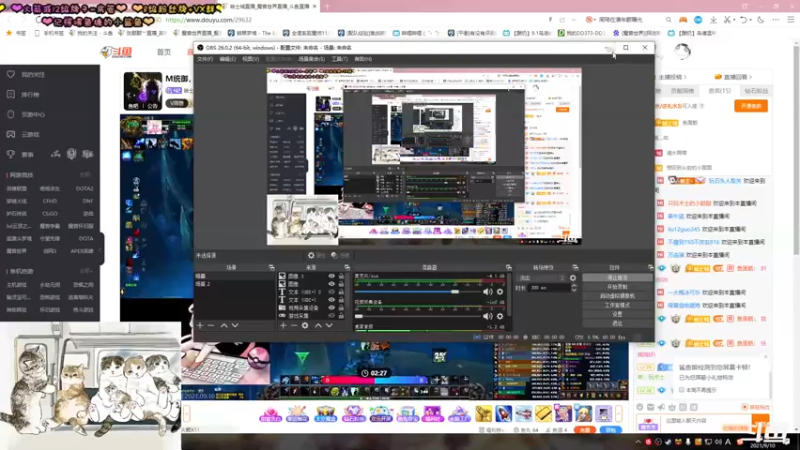Image resolution: width=800 pixels, height=450 pixels.
Task: Check the don't remind again checkbox
Action: (682, 390)
